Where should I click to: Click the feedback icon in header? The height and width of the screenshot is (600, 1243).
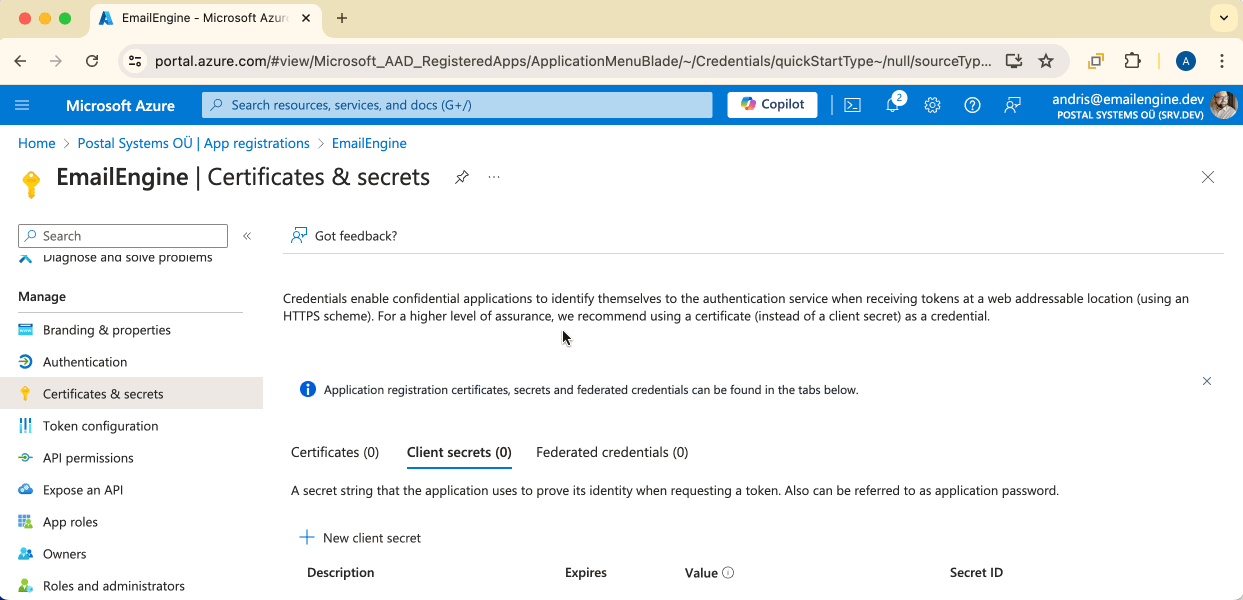click(x=1012, y=105)
